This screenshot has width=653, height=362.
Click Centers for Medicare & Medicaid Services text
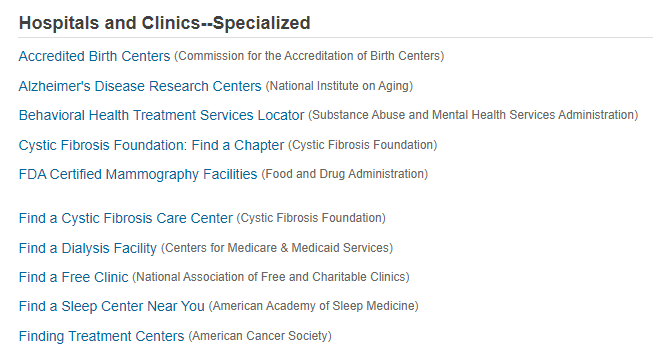277,248
